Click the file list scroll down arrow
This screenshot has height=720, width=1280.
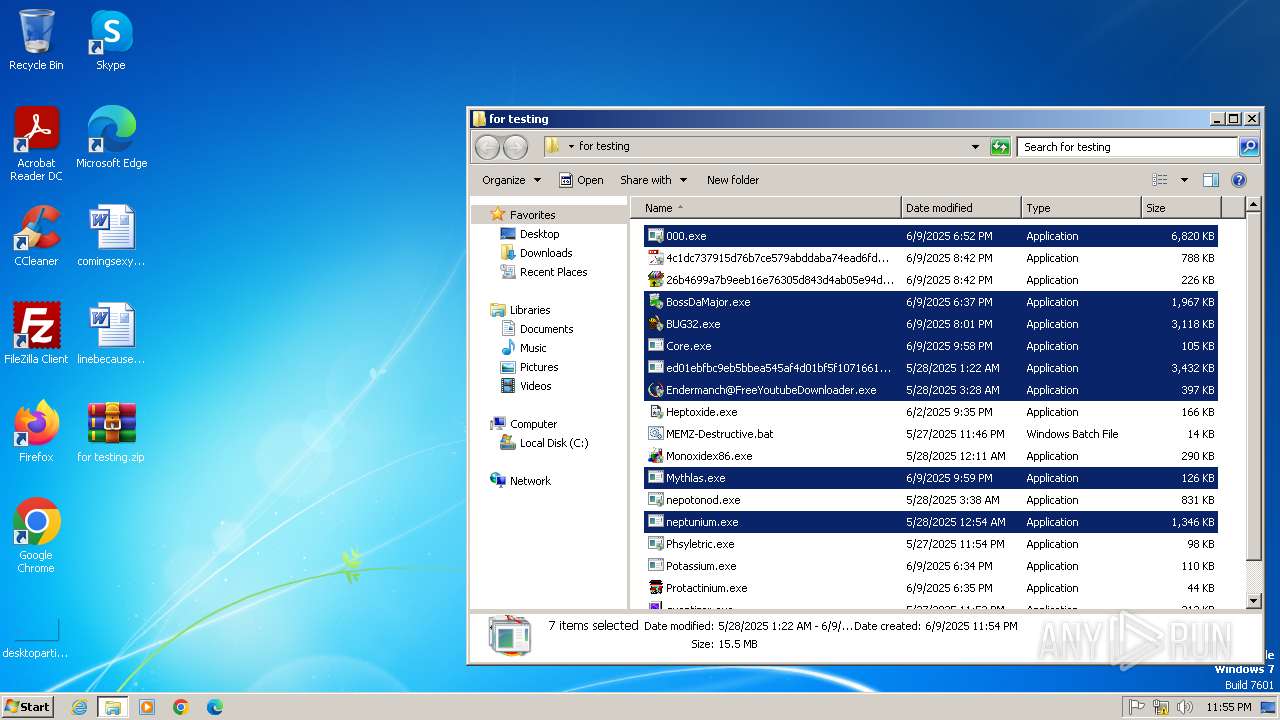pyautogui.click(x=1254, y=601)
